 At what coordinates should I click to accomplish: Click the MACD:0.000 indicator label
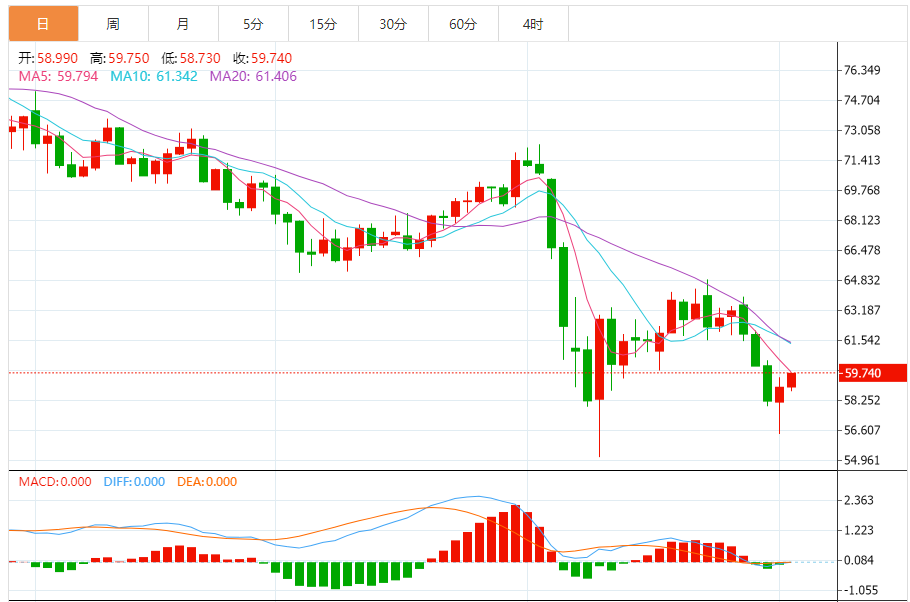(55, 482)
